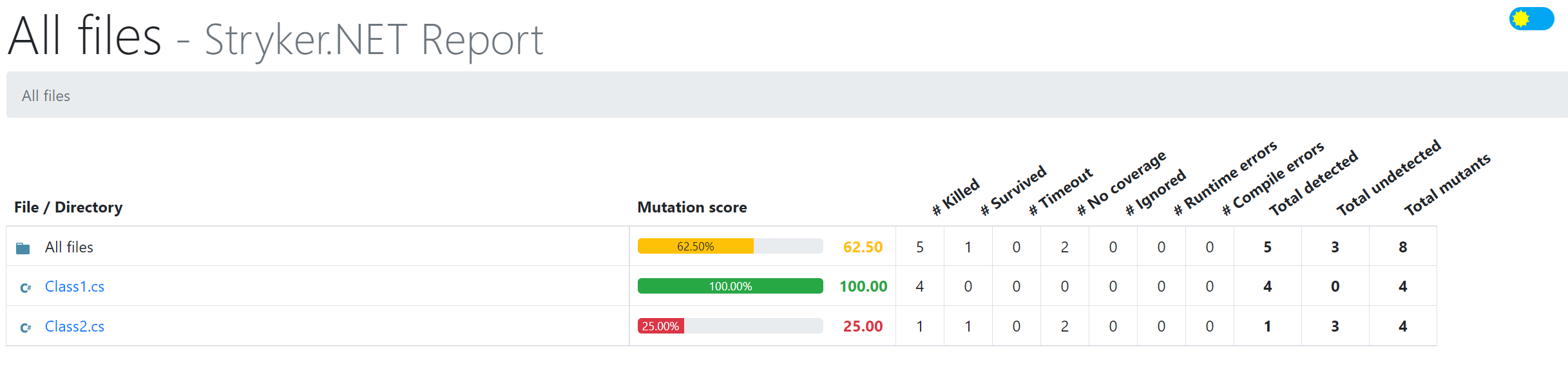The width and height of the screenshot is (1568, 376).
Task: Click the # Killed column header
Action: (x=956, y=196)
